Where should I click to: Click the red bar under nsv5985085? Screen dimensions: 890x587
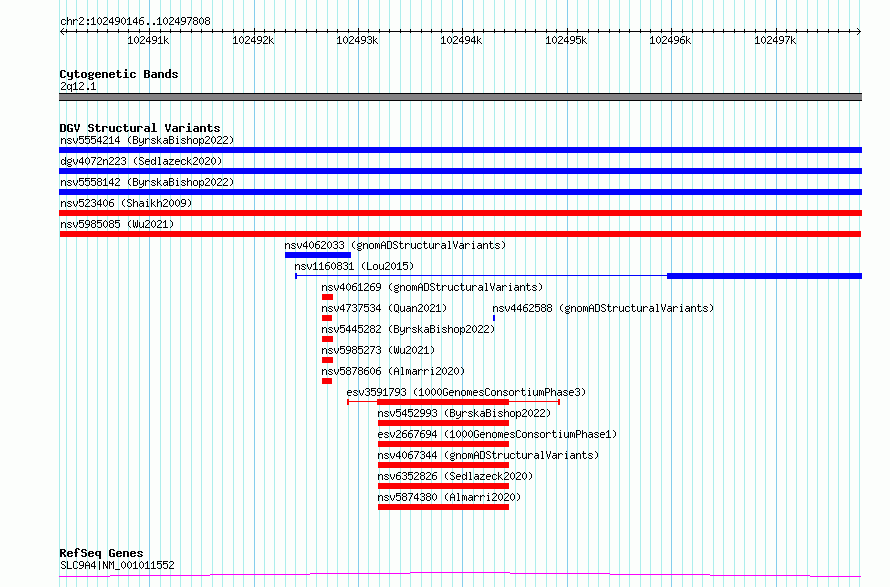coord(460,234)
